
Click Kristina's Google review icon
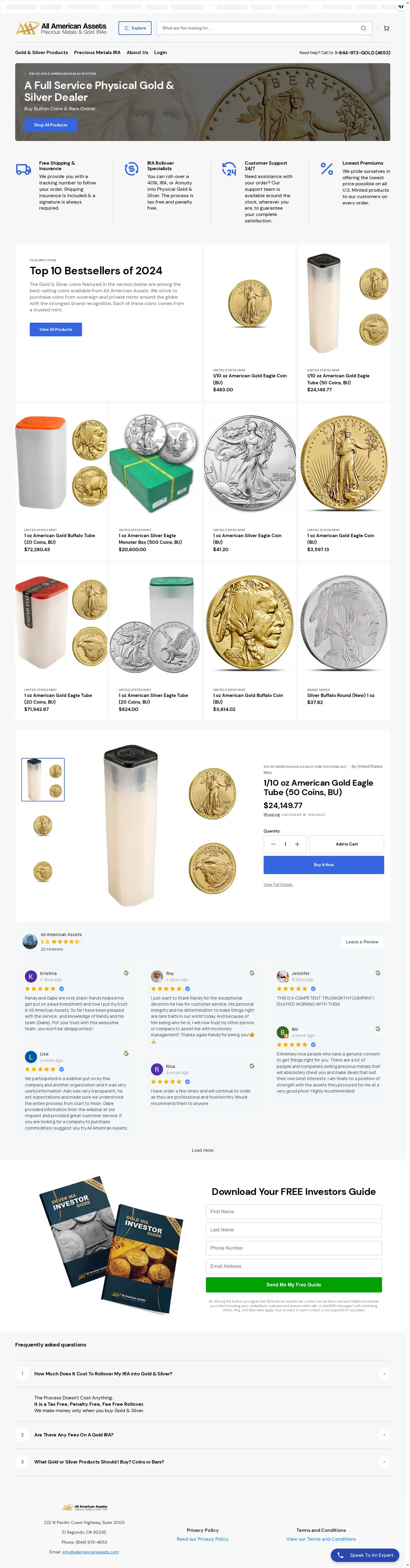[126, 973]
